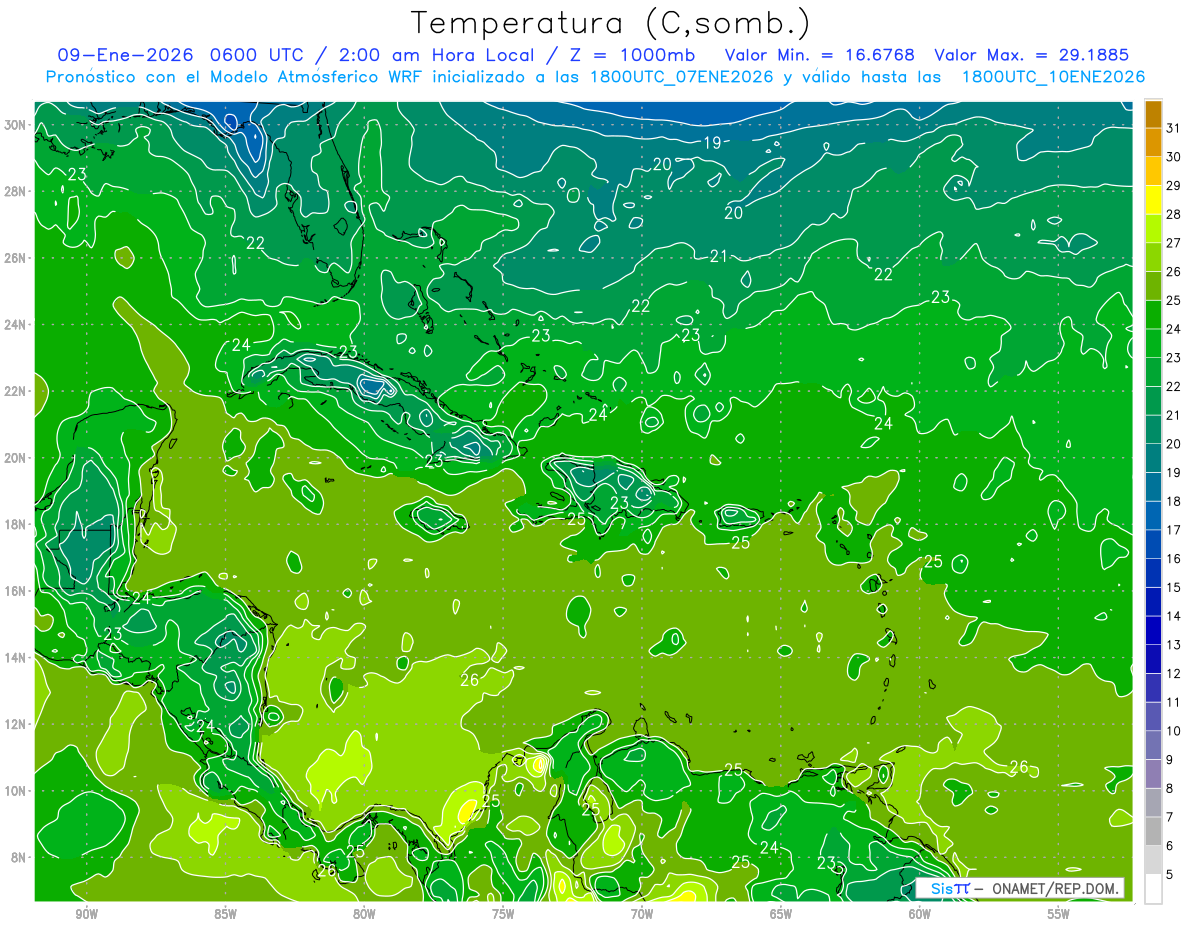1200x927 pixels.
Task: Click the "1800UTC_10ENE2026" valid-until time
Action: coord(1053,77)
